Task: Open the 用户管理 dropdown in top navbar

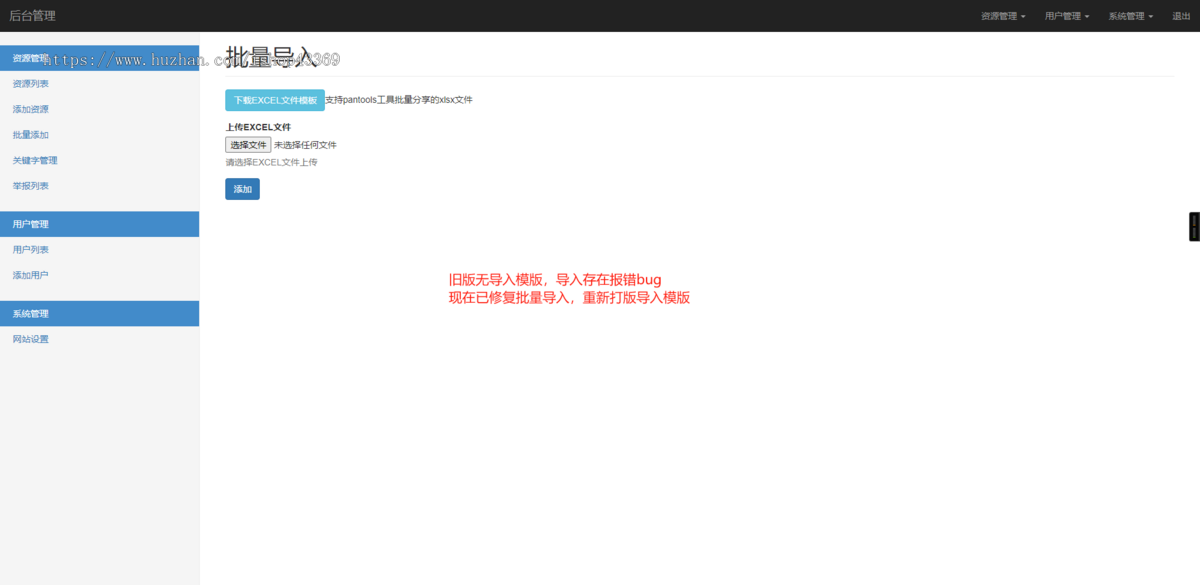Action: [1067, 16]
